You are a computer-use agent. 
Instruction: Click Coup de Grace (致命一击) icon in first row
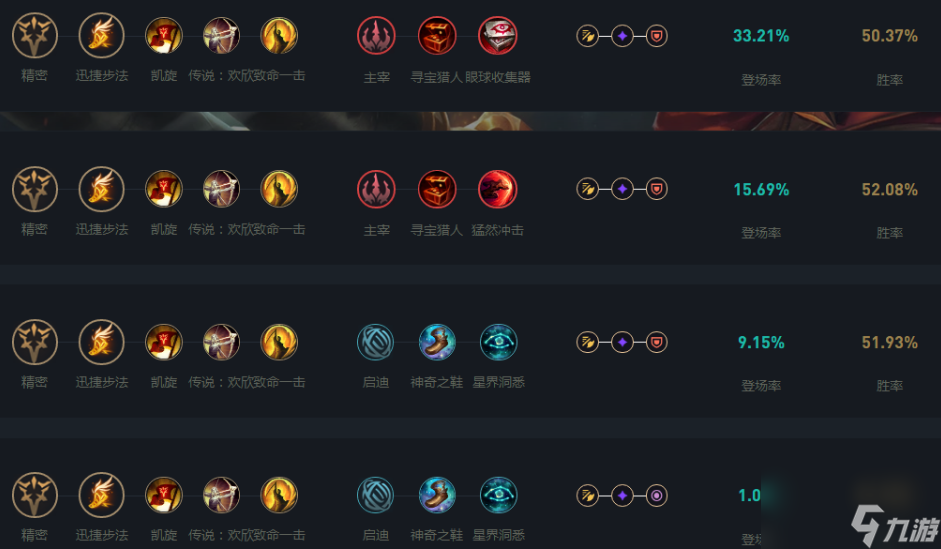tap(279, 36)
